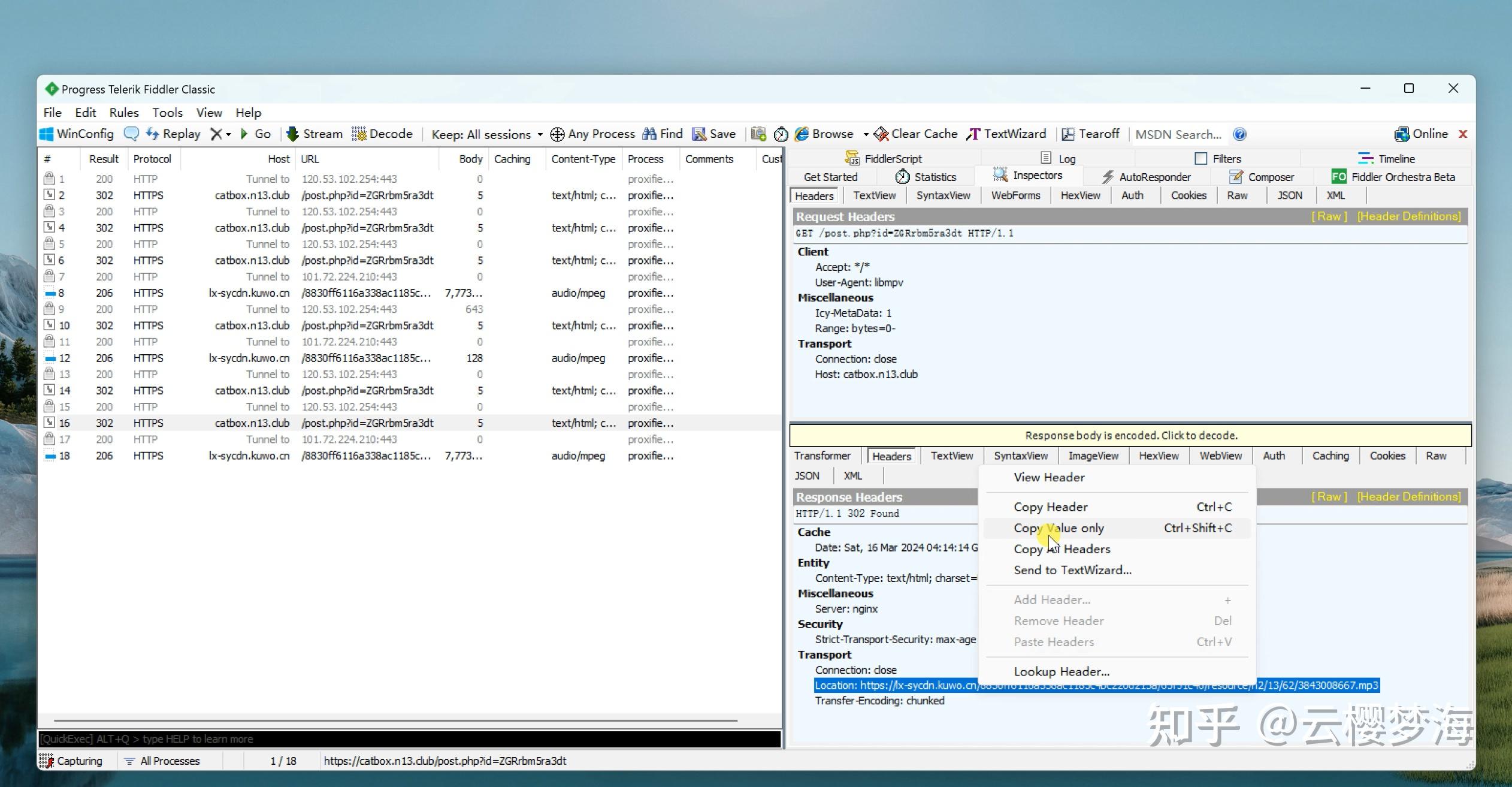Click the sessions list horizontal scrollbar

click(x=395, y=720)
